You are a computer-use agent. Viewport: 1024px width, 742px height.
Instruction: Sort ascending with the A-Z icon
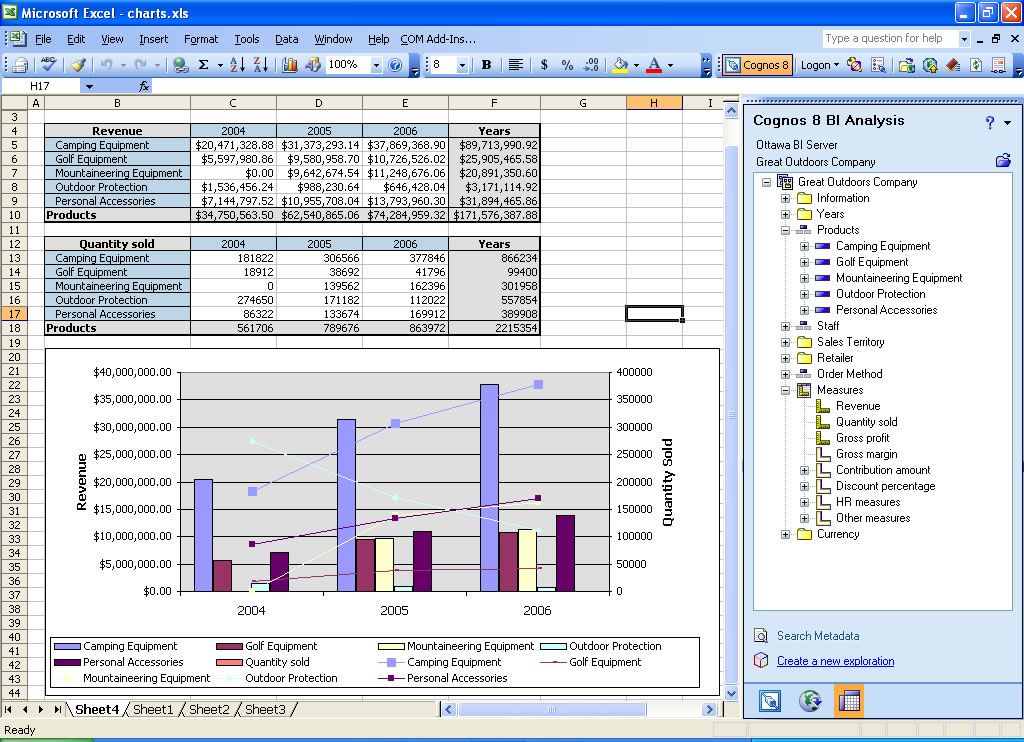(237, 65)
